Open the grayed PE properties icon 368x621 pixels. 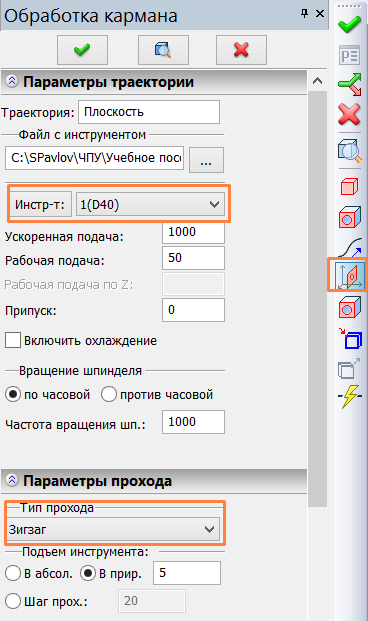349,55
